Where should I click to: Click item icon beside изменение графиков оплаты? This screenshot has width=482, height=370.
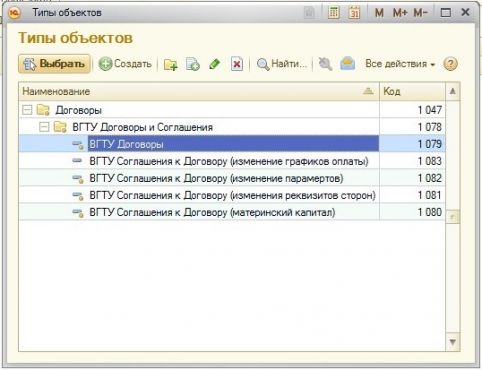click(x=77, y=161)
